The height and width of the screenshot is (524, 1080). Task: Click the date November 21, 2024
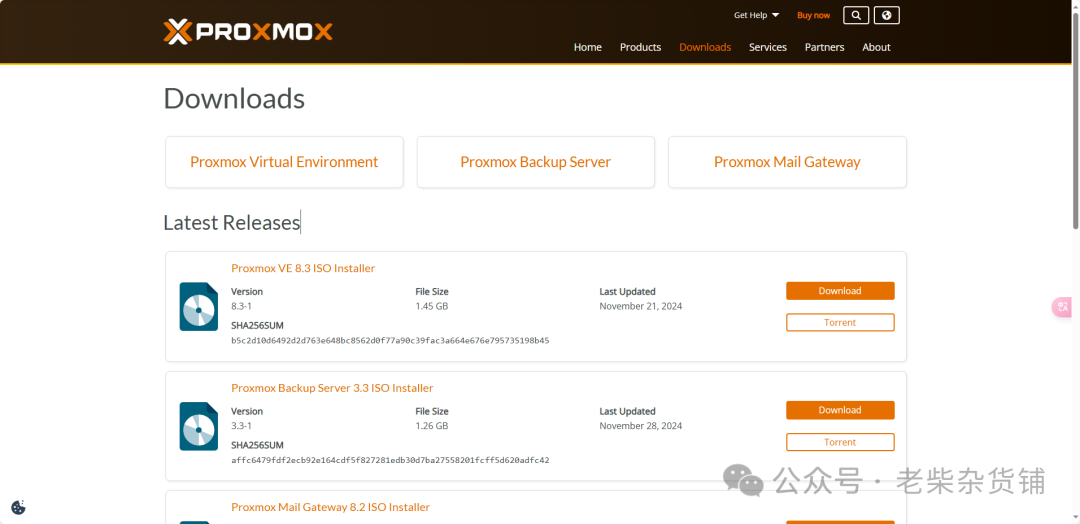pos(641,306)
